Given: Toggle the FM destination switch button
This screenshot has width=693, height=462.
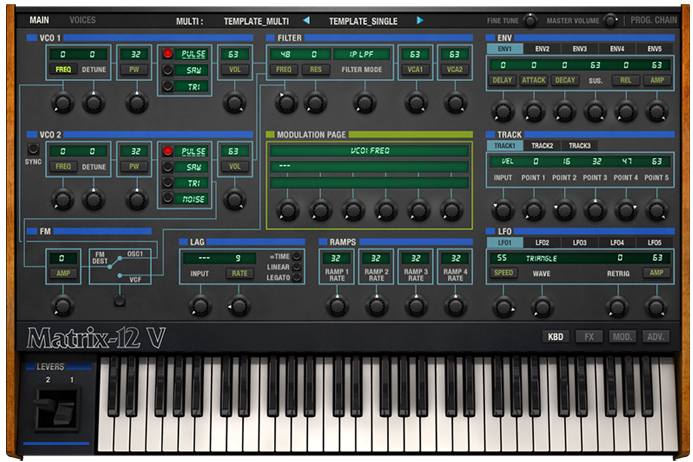Looking at the screenshot, I should [119, 301].
